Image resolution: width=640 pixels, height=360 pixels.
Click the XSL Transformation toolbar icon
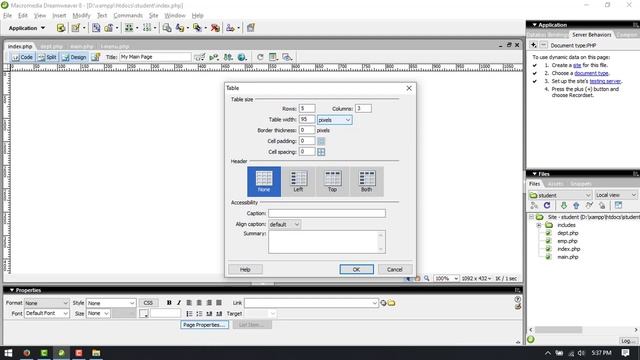251,28
